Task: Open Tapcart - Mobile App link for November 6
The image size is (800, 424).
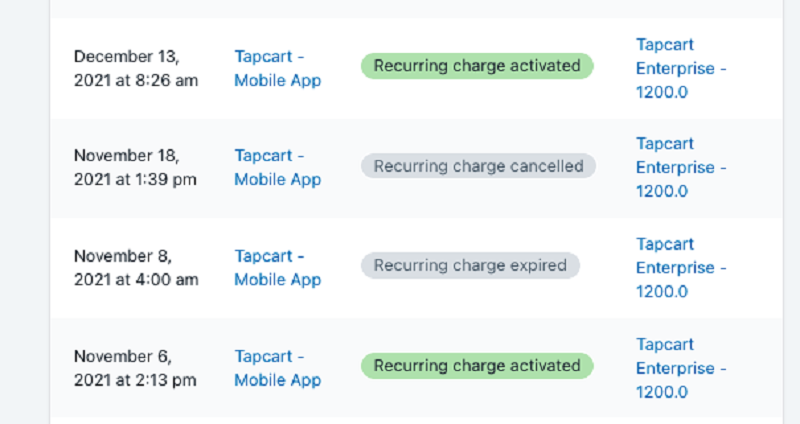Action: 277,368
